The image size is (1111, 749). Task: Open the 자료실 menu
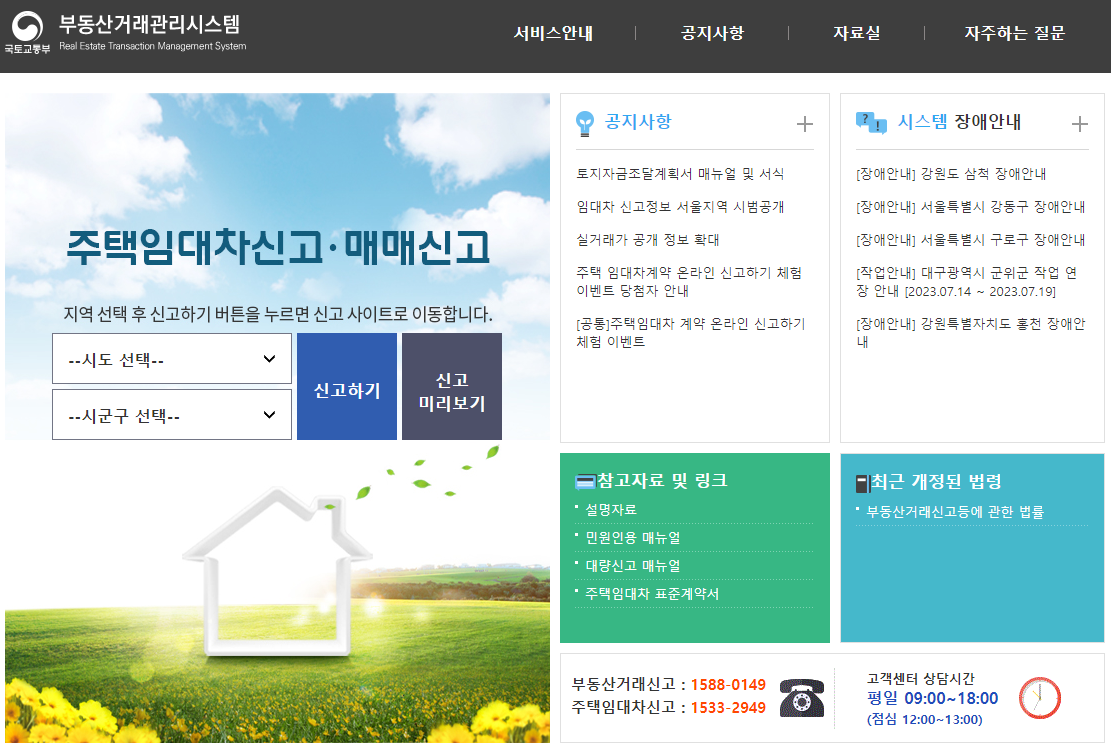tap(856, 33)
